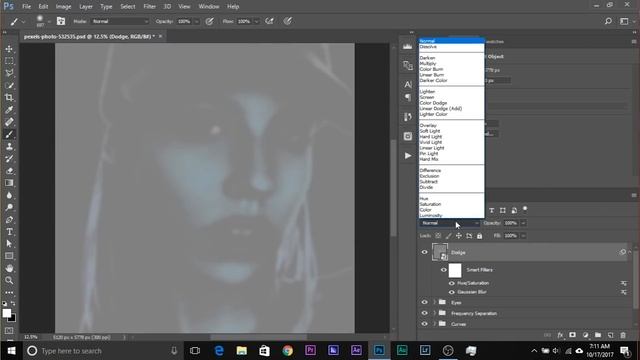Collapse the Dodge layer smart filters
640x360 pixels.
629,252
